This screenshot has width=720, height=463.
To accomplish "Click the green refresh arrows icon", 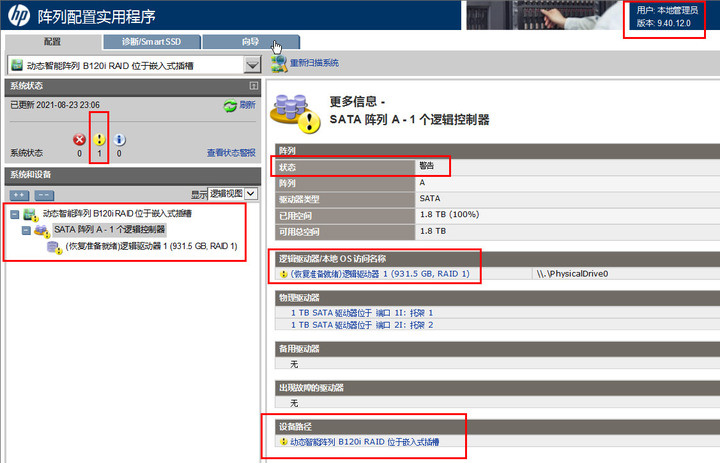I will (230, 106).
